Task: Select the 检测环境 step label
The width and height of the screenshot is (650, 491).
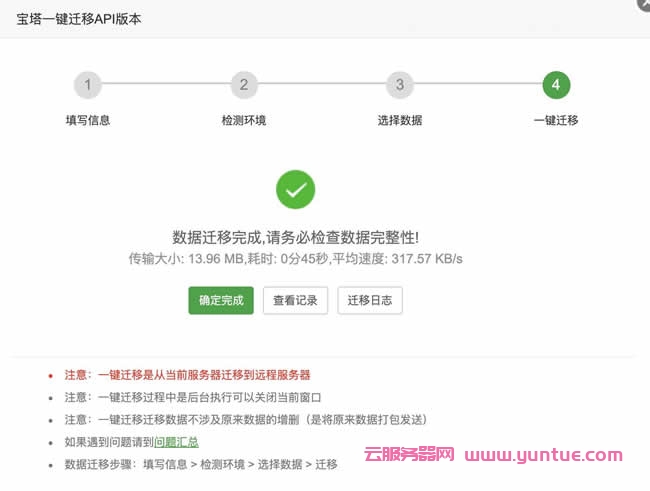Action: pos(244,121)
